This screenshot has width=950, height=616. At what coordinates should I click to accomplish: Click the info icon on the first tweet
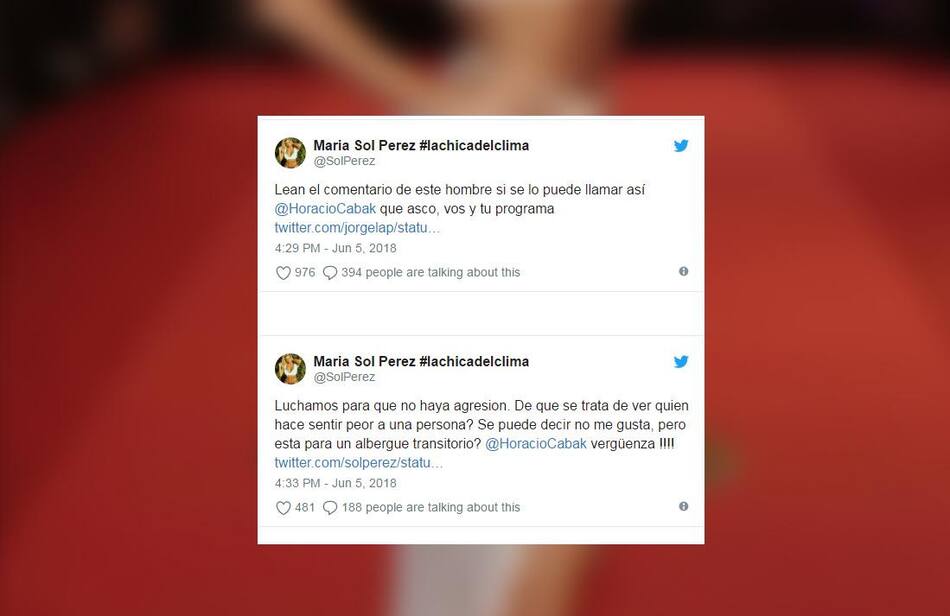(683, 271)
